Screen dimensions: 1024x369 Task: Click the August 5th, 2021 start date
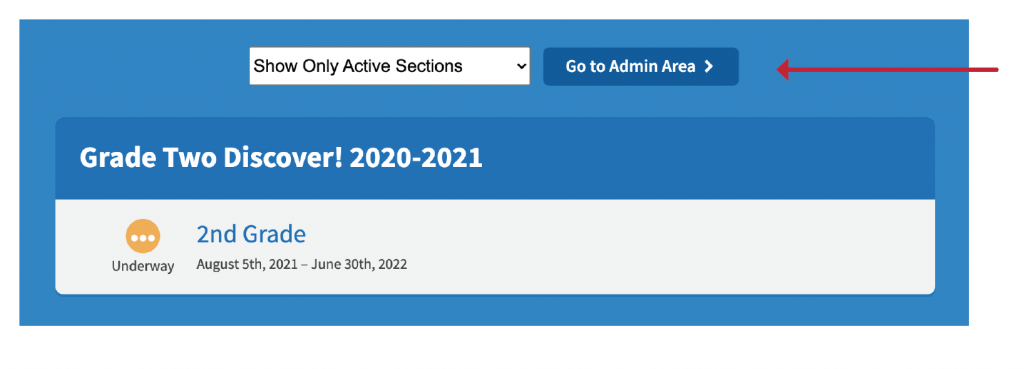pyautogui.click(x=248, y=265)
